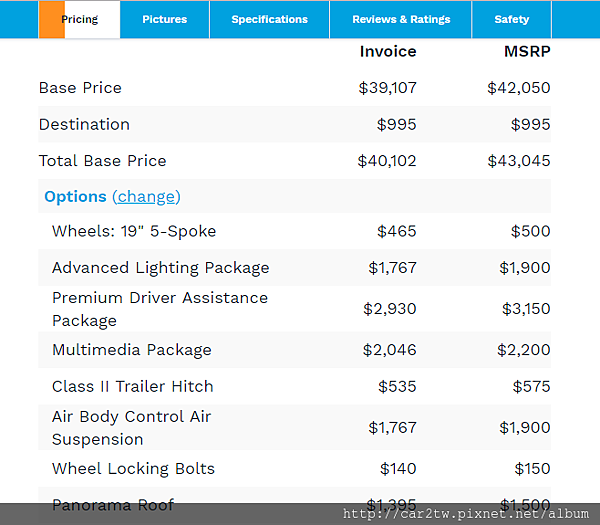Click Advanced Lighting Package option
This screenshot has height=525, width=600.
(160, 268)
